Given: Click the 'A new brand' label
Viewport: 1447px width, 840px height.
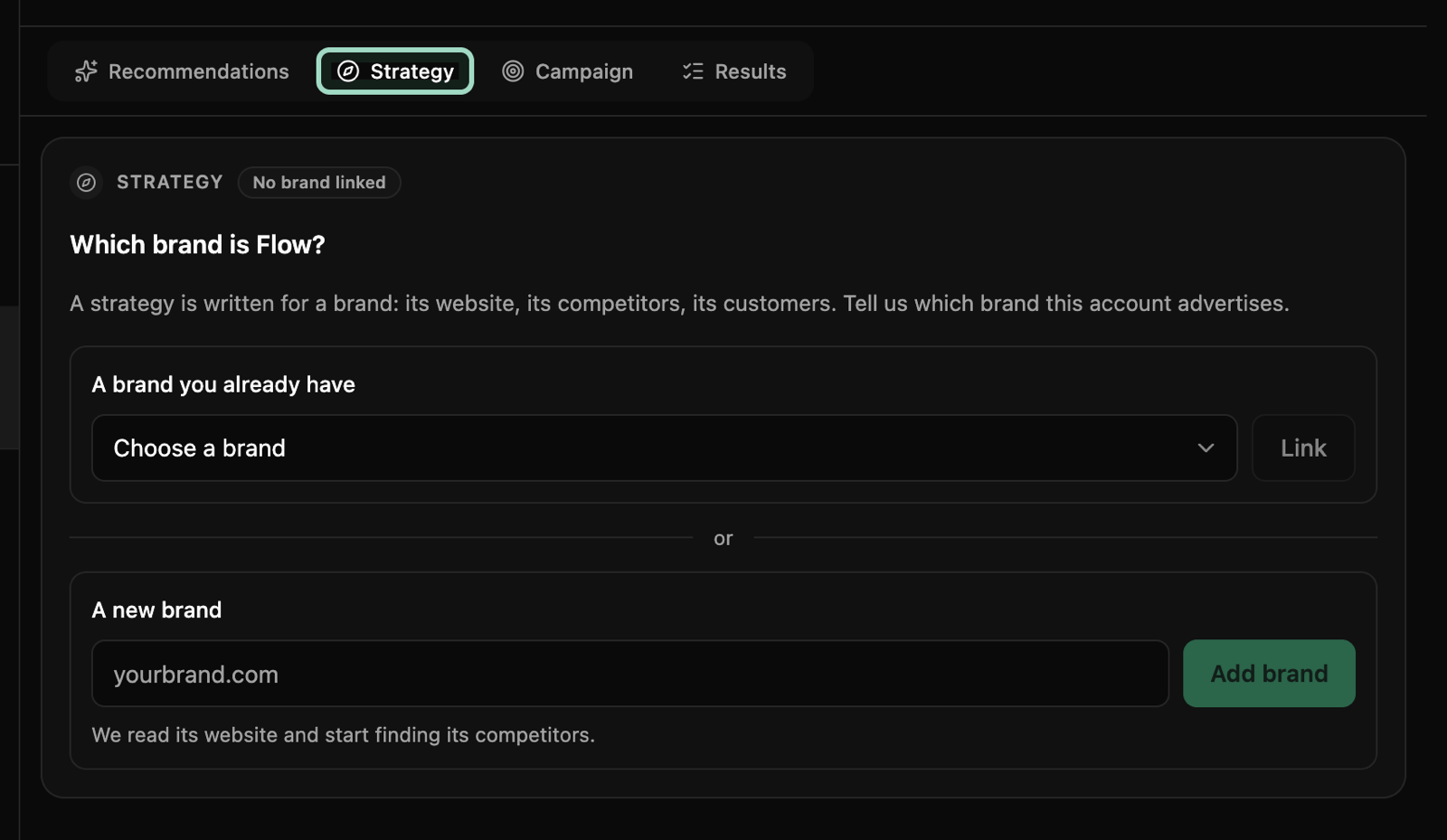Looking at the screenshot, I should tap(156, 610).
